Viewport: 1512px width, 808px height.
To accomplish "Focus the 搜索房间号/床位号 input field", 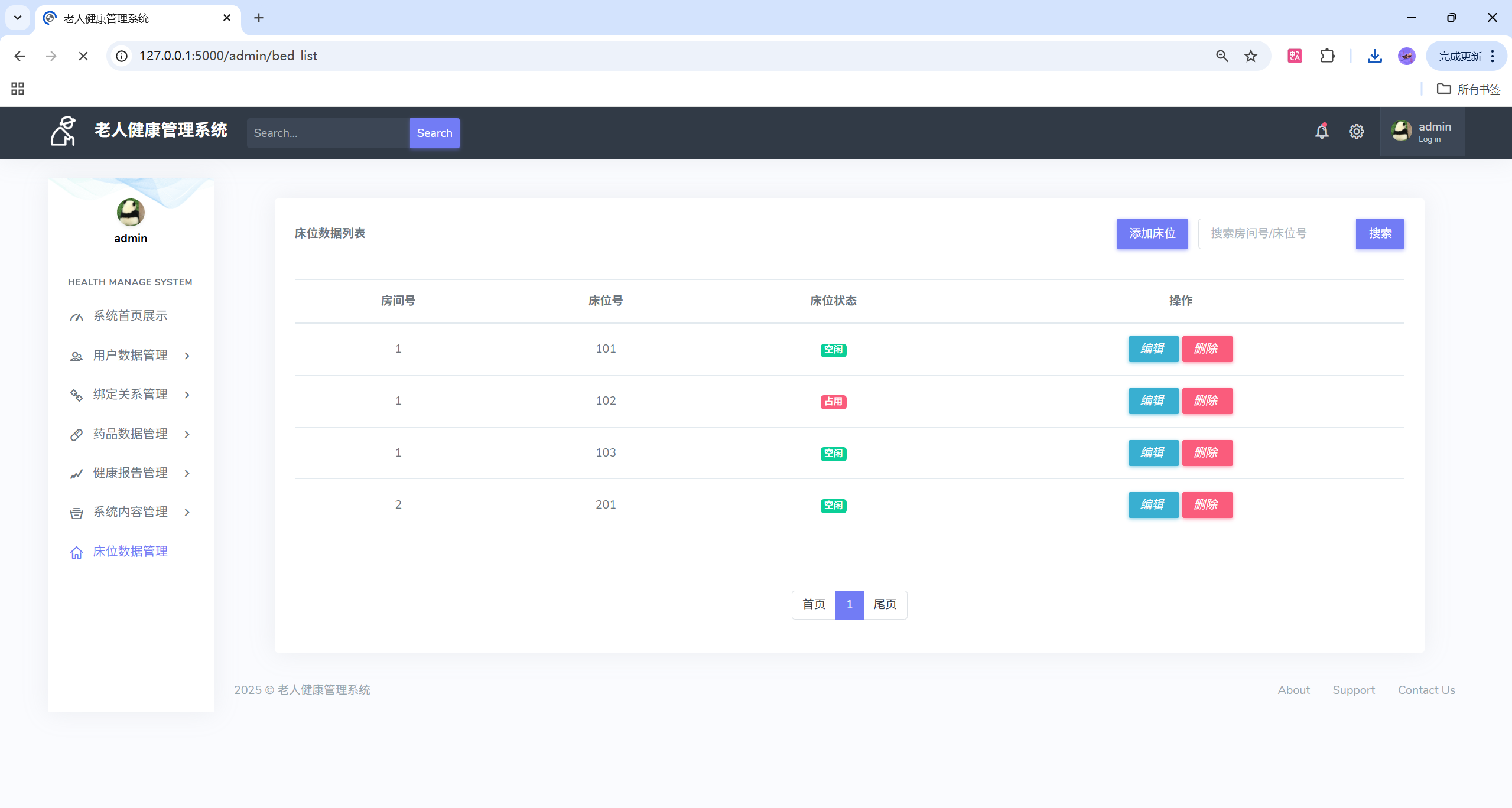I will pyautogui.click(x=1276, y=234).
